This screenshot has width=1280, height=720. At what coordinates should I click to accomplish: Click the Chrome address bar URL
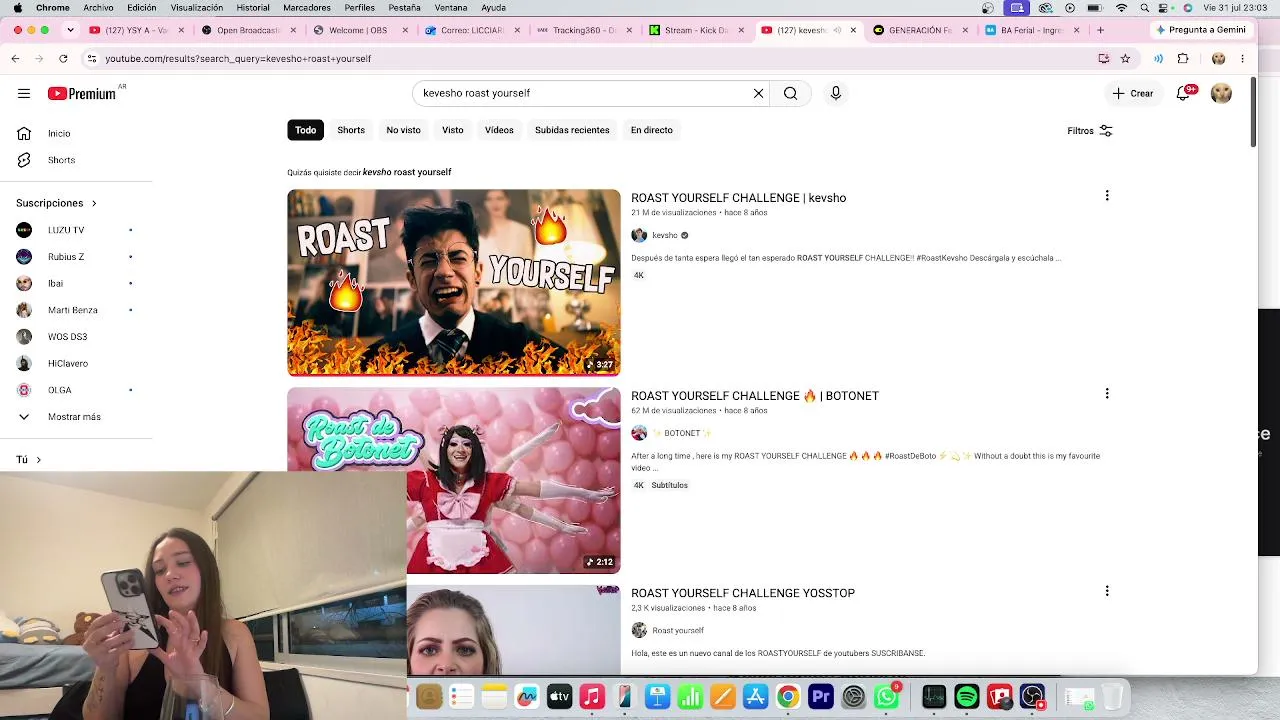point(238,59)
